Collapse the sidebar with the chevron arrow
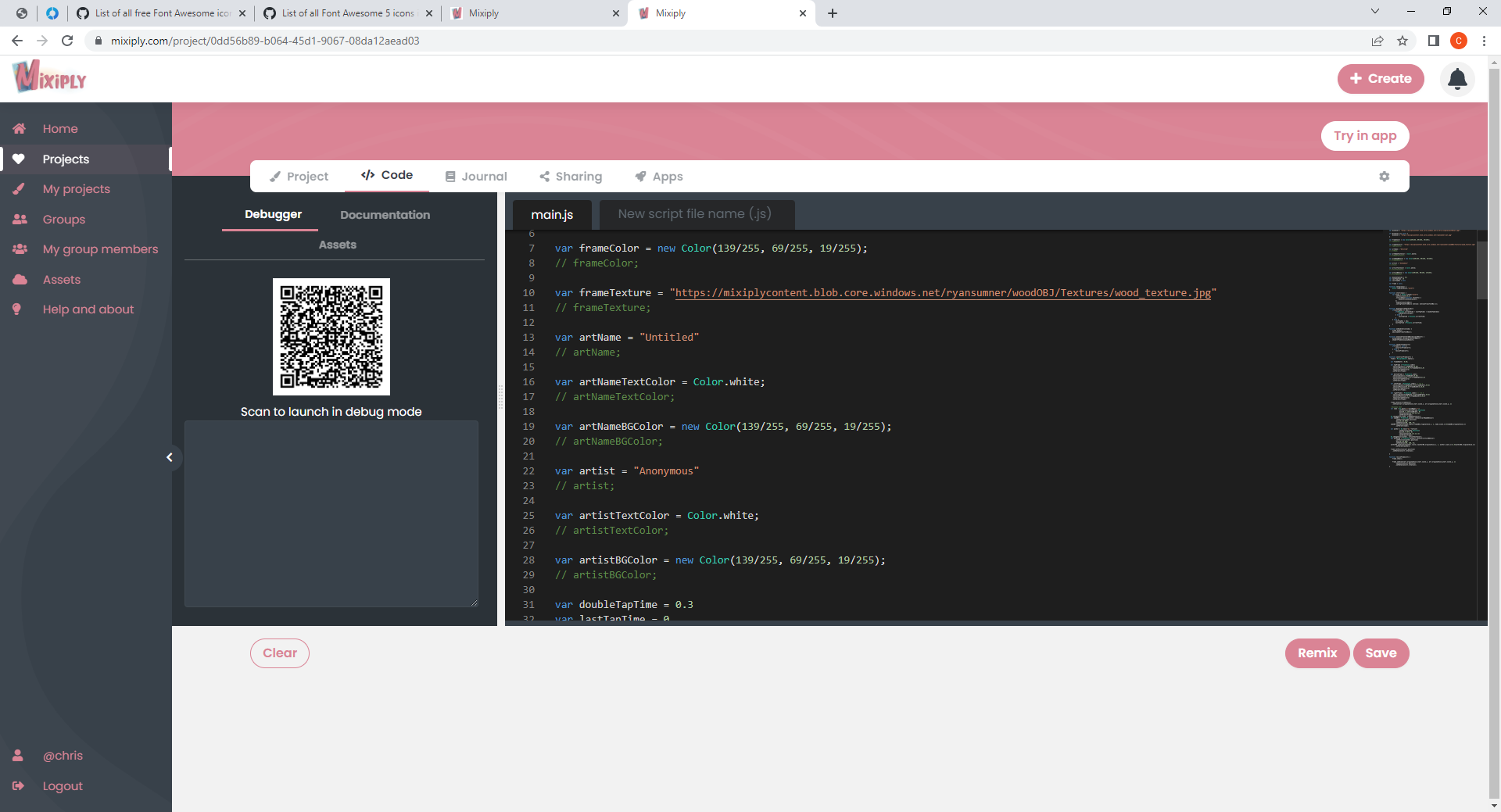This screenshot has width=1501, height=812. coord(170,457)
